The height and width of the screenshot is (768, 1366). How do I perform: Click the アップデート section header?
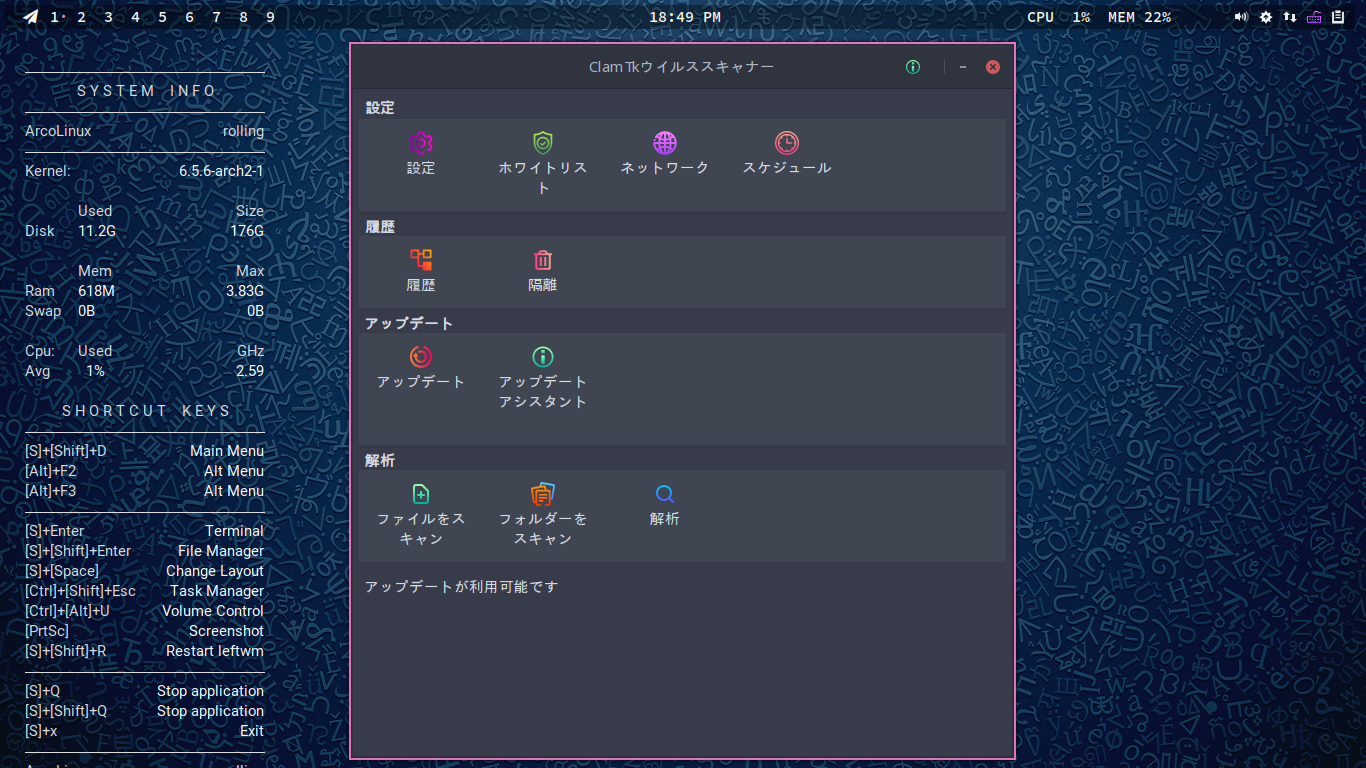pyautogui.click(x=409, y=324)
